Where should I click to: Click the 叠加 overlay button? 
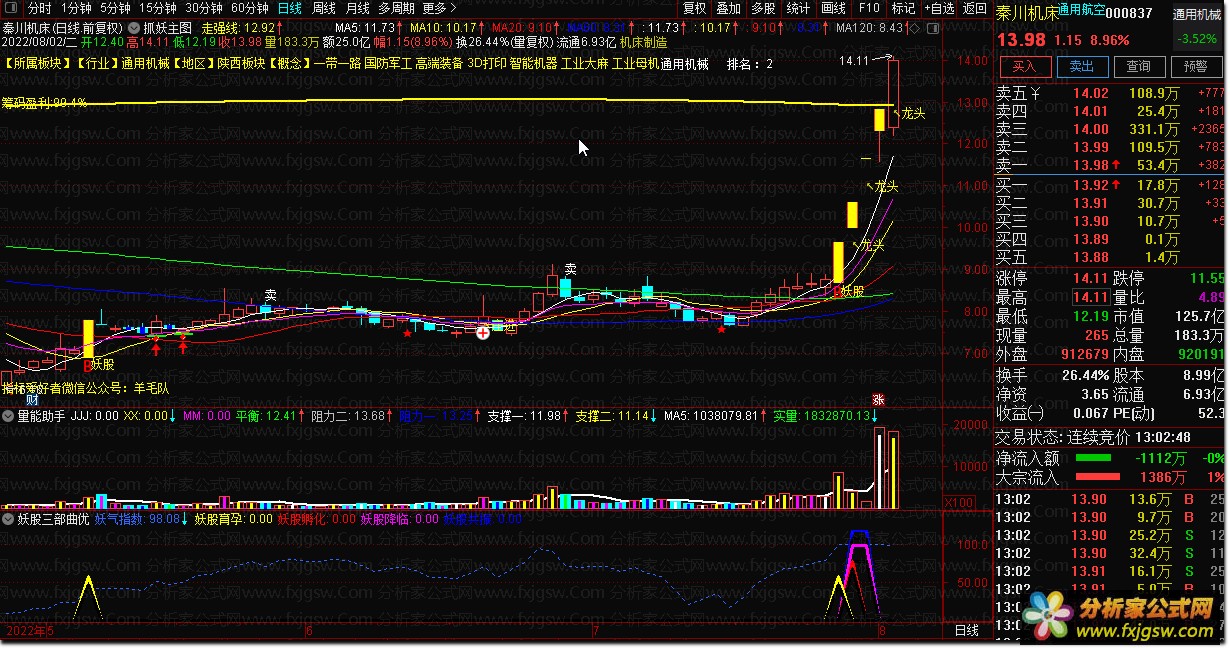(729, 8)
